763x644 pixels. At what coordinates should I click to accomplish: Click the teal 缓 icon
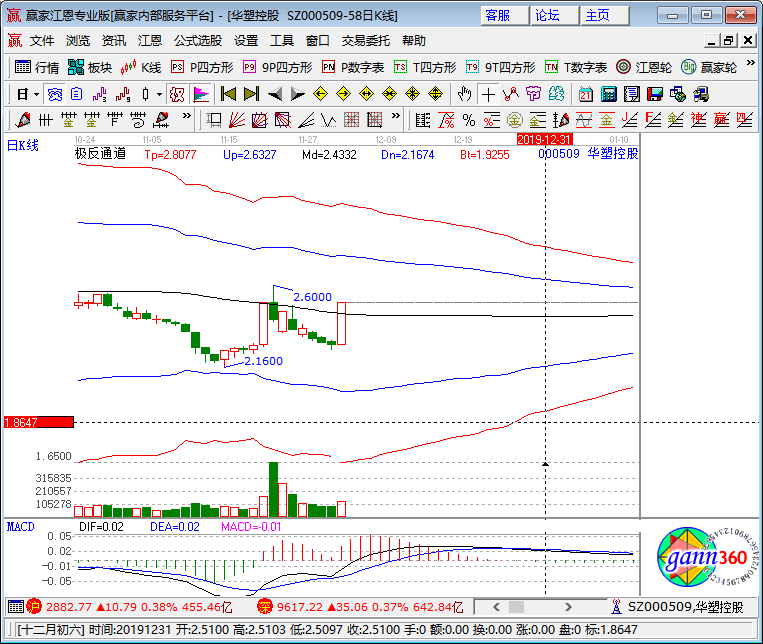pos(557,94)
